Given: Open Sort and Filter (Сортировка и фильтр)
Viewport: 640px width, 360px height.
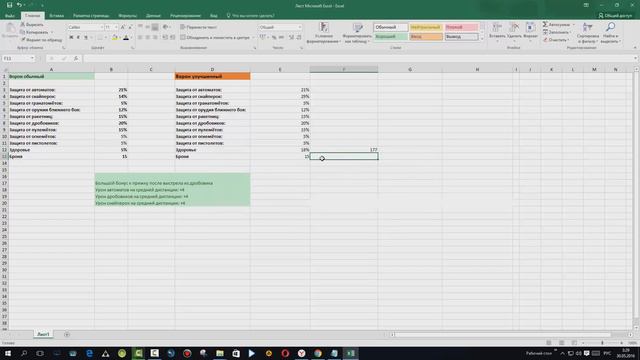Looking at the screenshot, I should point(588,33).
